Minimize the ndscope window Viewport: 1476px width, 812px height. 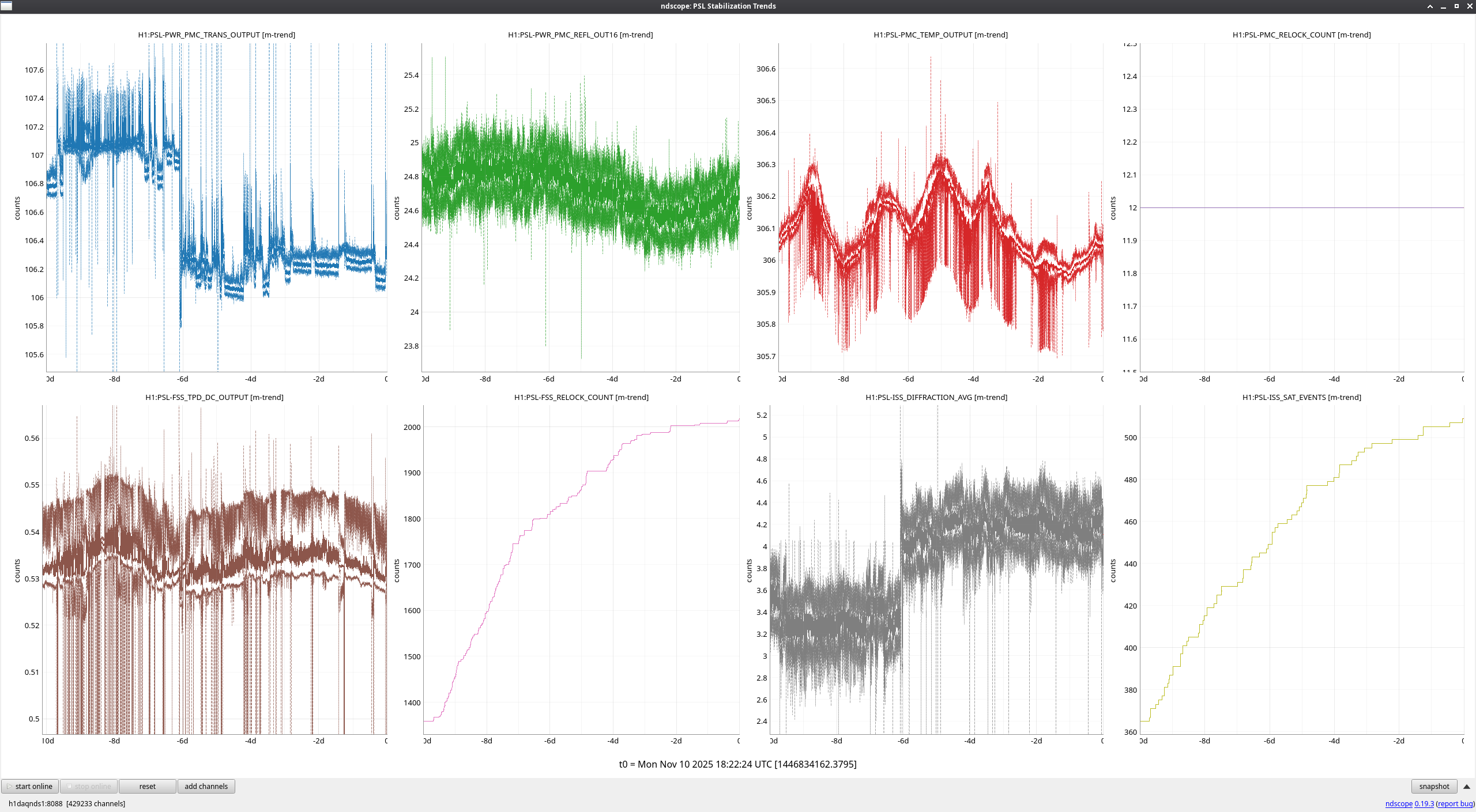point(1443,6)
